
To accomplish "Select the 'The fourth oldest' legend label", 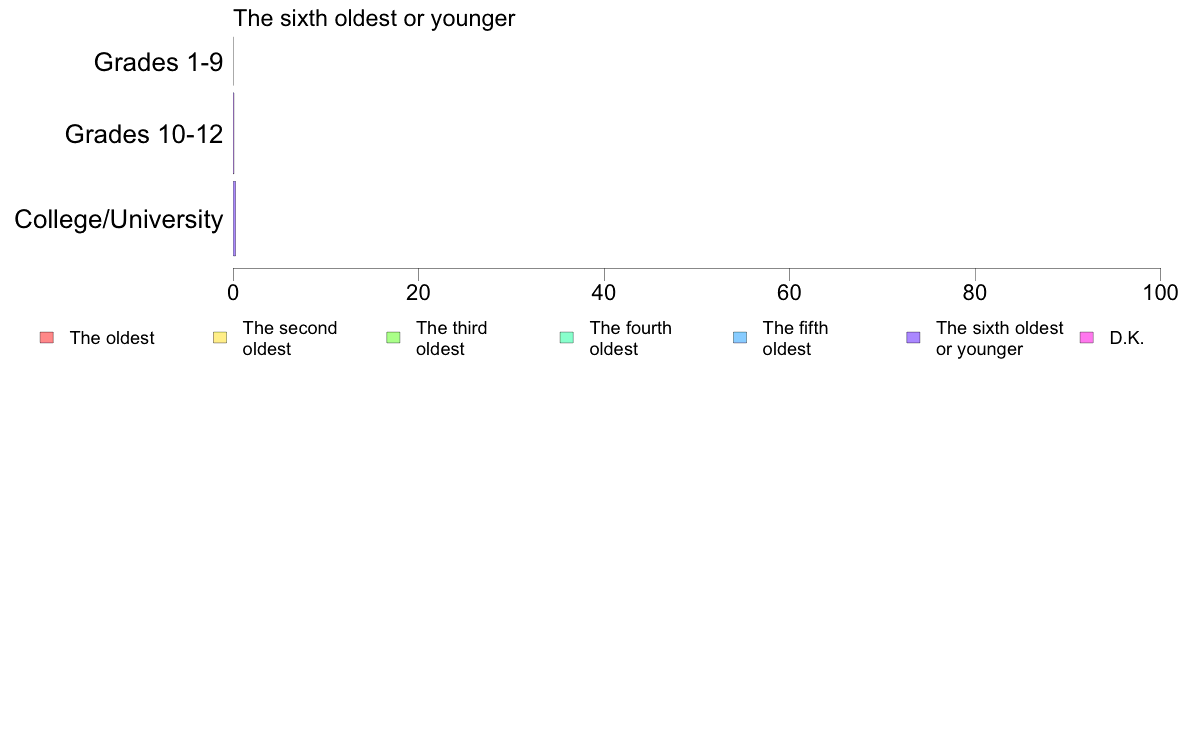I will click(630, 338).
